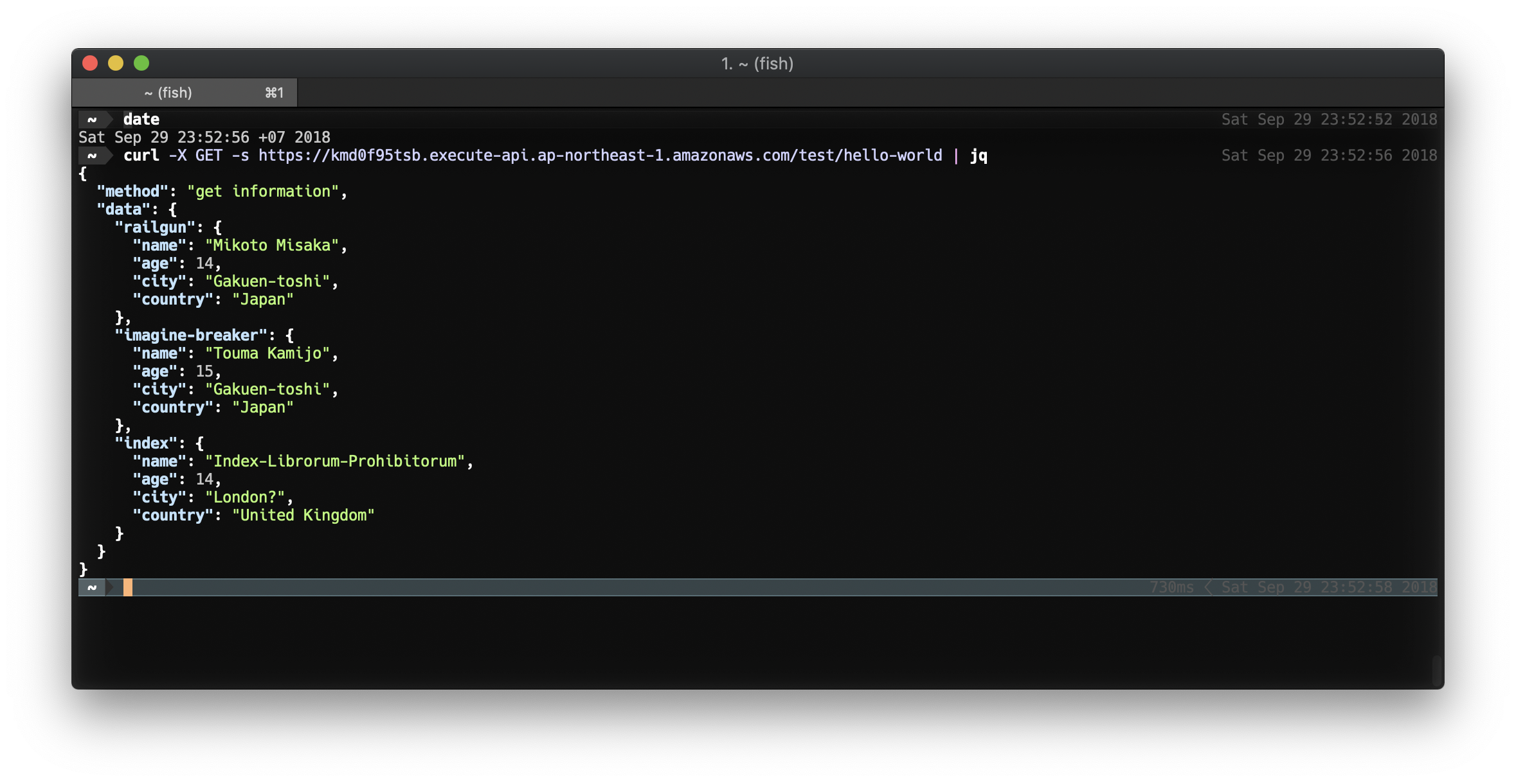The height and width of the screenshot is (784, 1516).
Task: Click the "date" command text
Action: (x=141, y=120)
